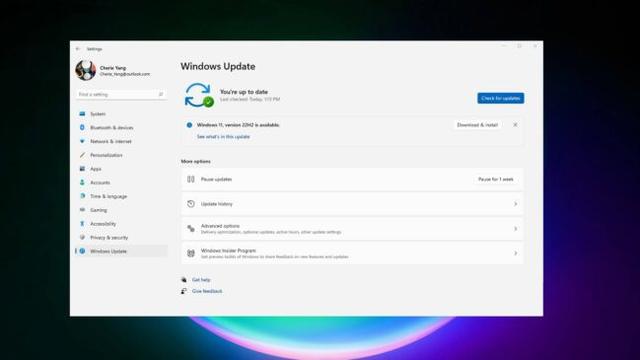Click the Bluetooth & devices icon
The width and height of the screenshot is (640, 360).
[82, 127]
